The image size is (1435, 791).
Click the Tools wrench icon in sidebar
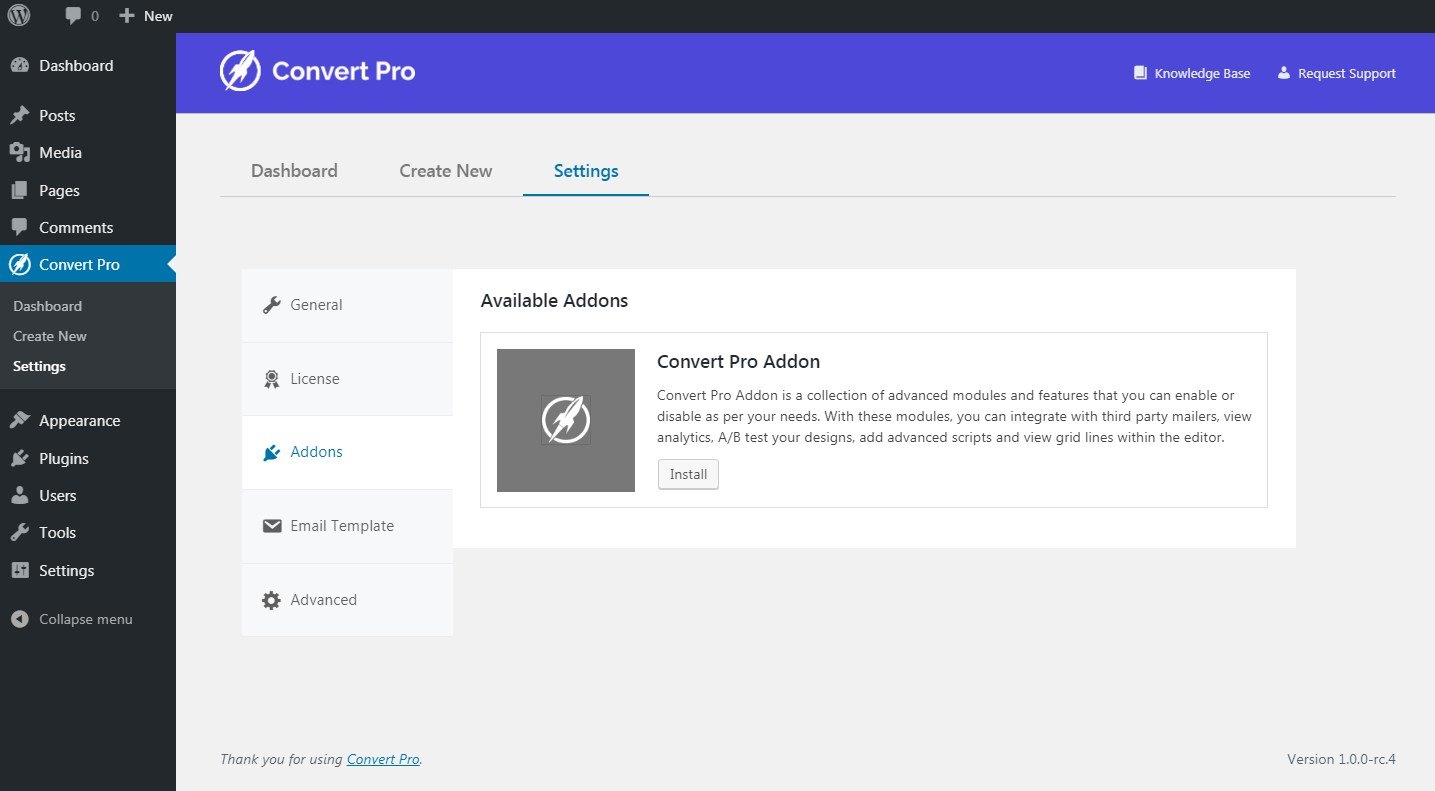coord(19,533)
